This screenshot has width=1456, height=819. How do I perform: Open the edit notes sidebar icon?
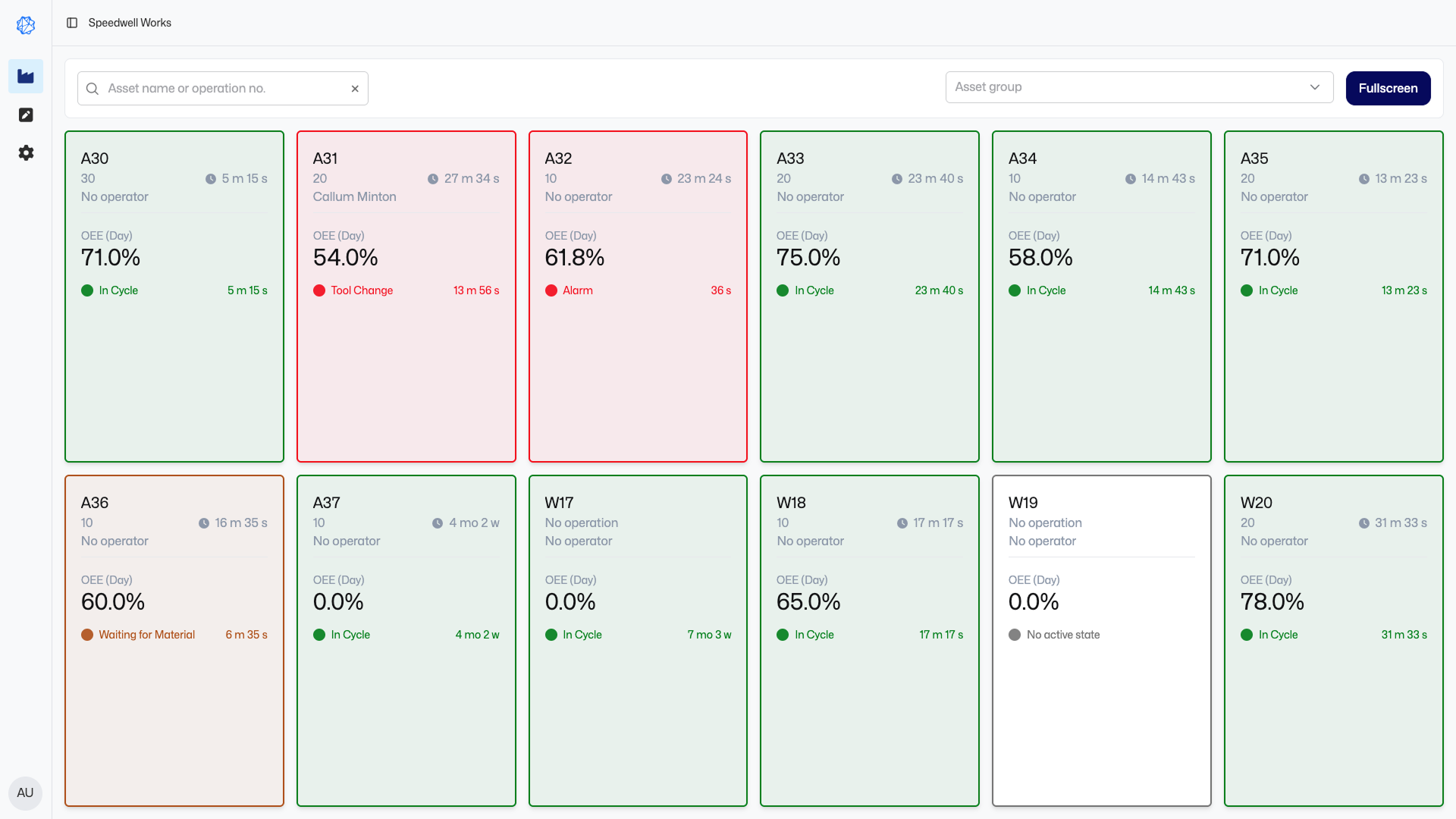point(26,115)
